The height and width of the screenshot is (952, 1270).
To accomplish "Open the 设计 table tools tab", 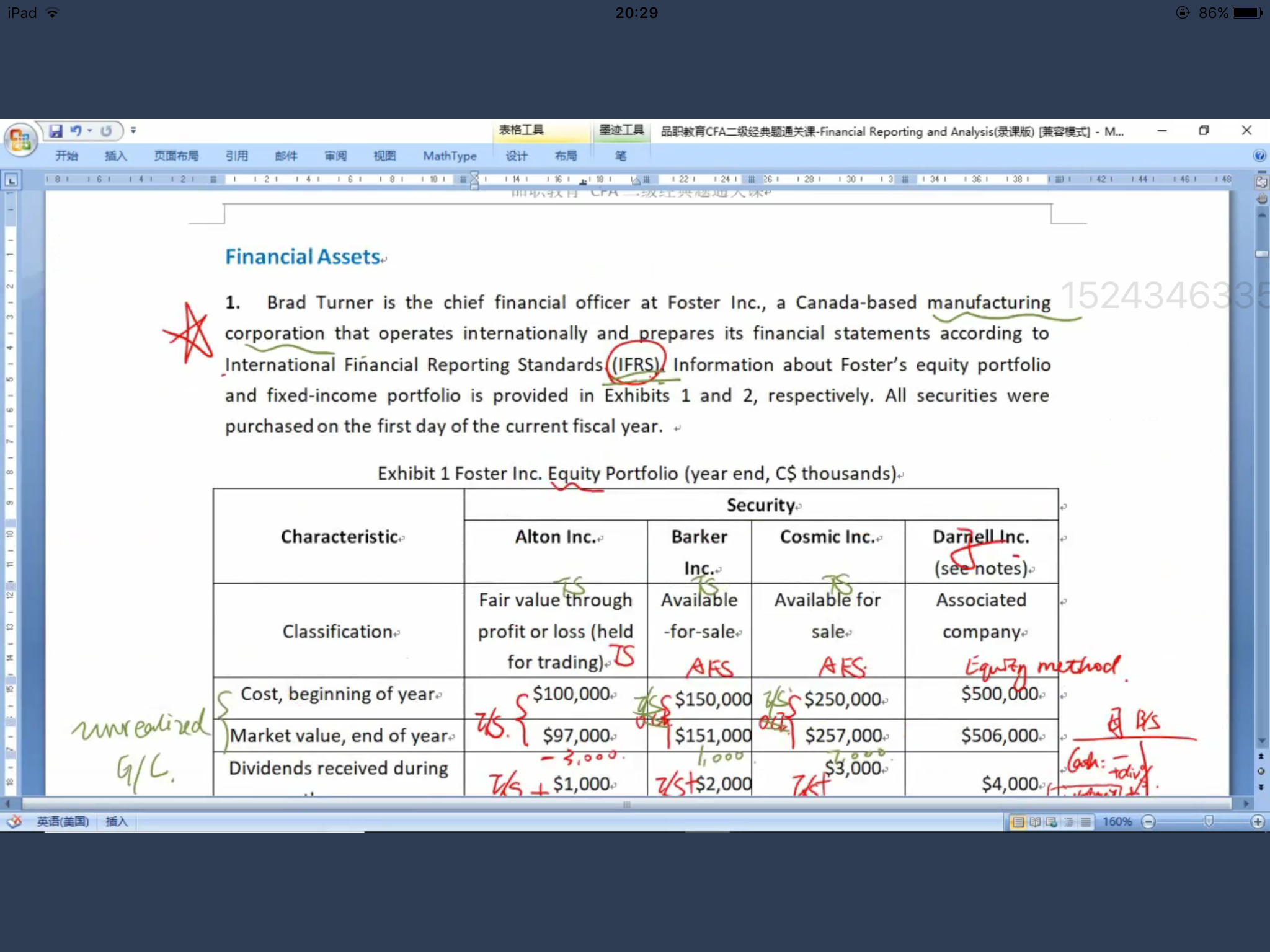I will coord(517,156).
